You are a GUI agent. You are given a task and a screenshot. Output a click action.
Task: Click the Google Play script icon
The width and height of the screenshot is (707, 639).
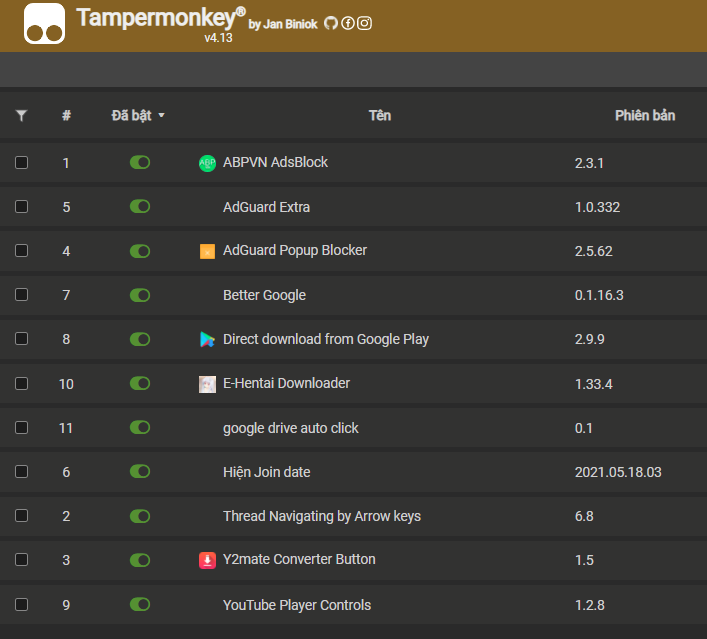(207, 340)
